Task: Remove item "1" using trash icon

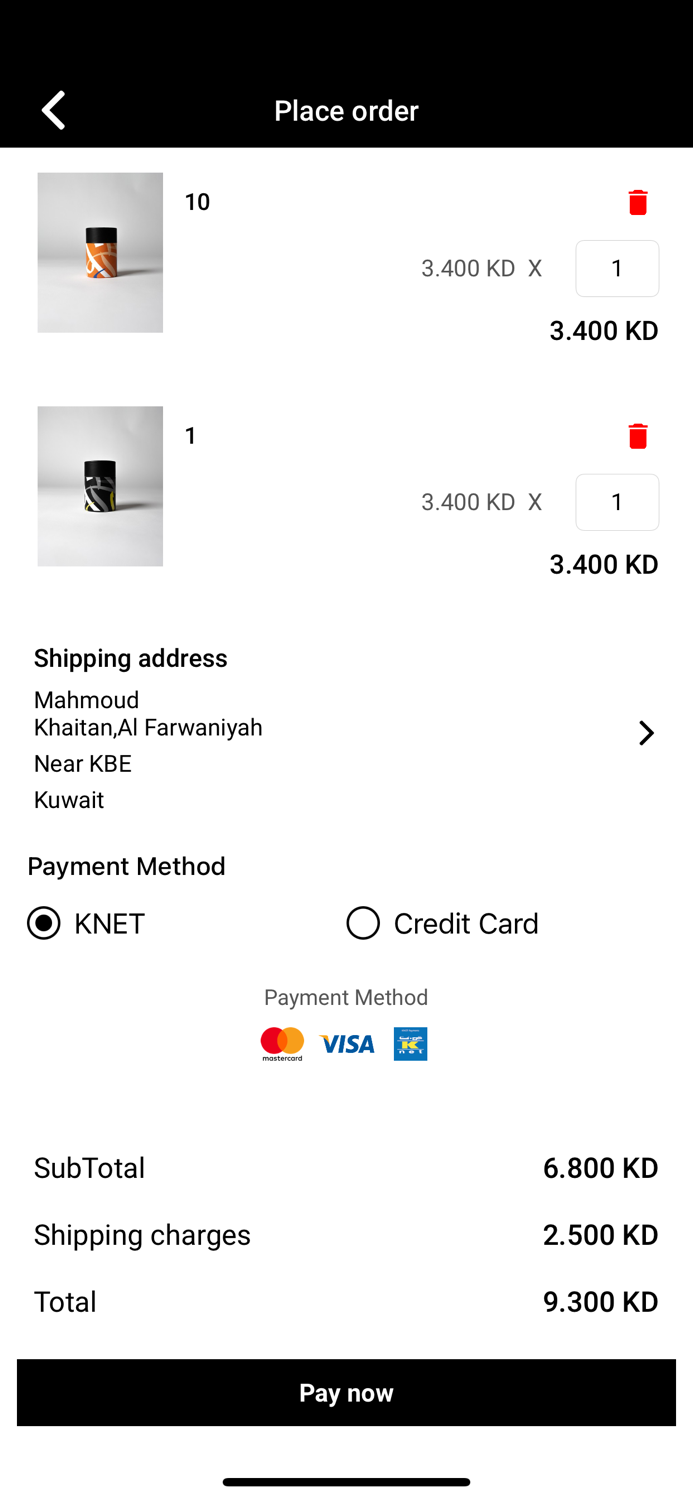Action: tap(637, 436)
